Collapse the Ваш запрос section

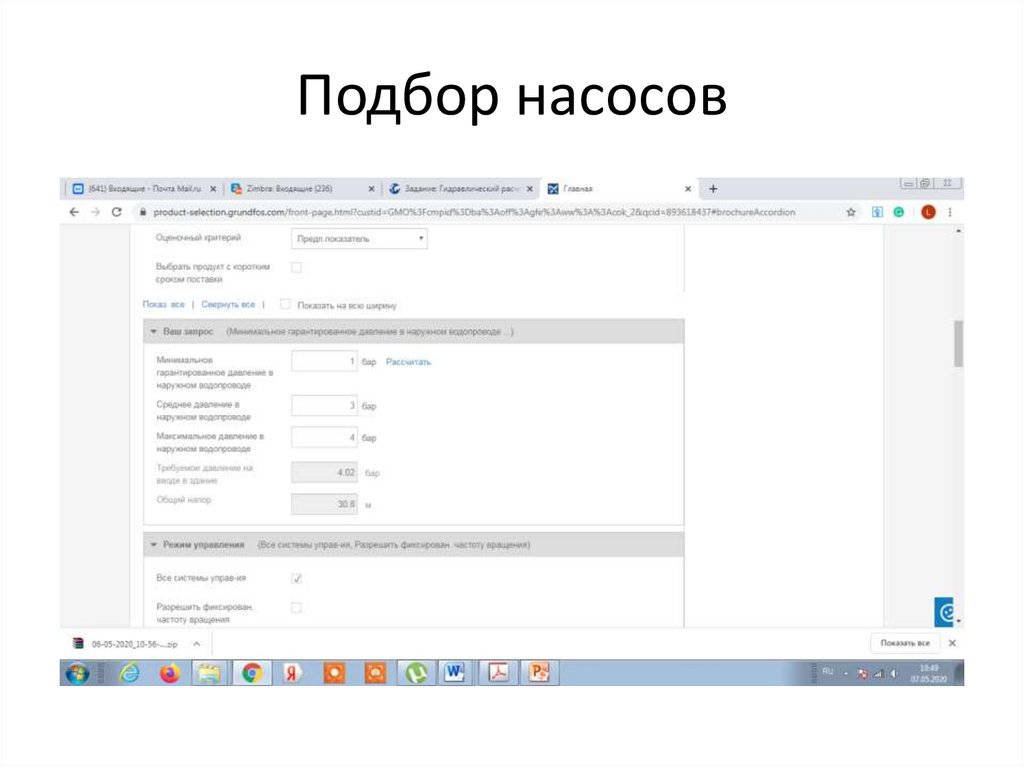(x=152, y=331)
